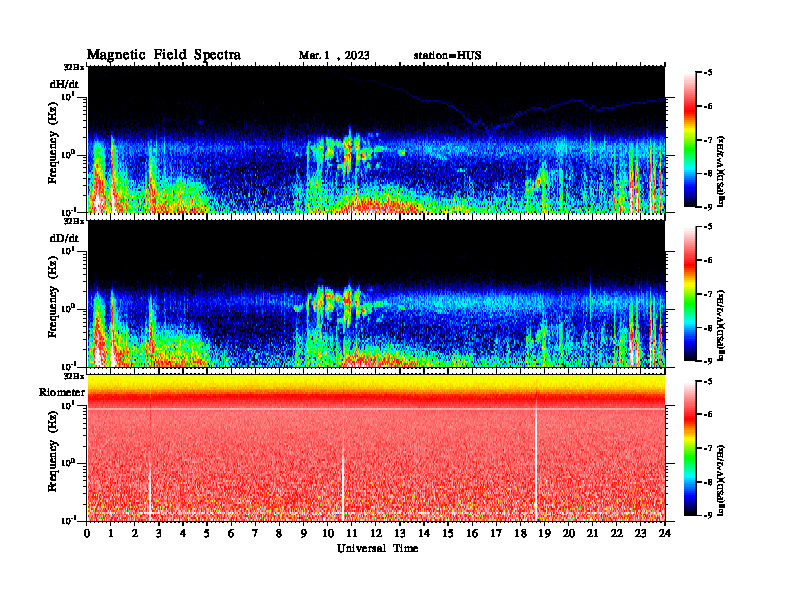Click the "-5" tick on dH/dt color bar

[x=708, y=73]
